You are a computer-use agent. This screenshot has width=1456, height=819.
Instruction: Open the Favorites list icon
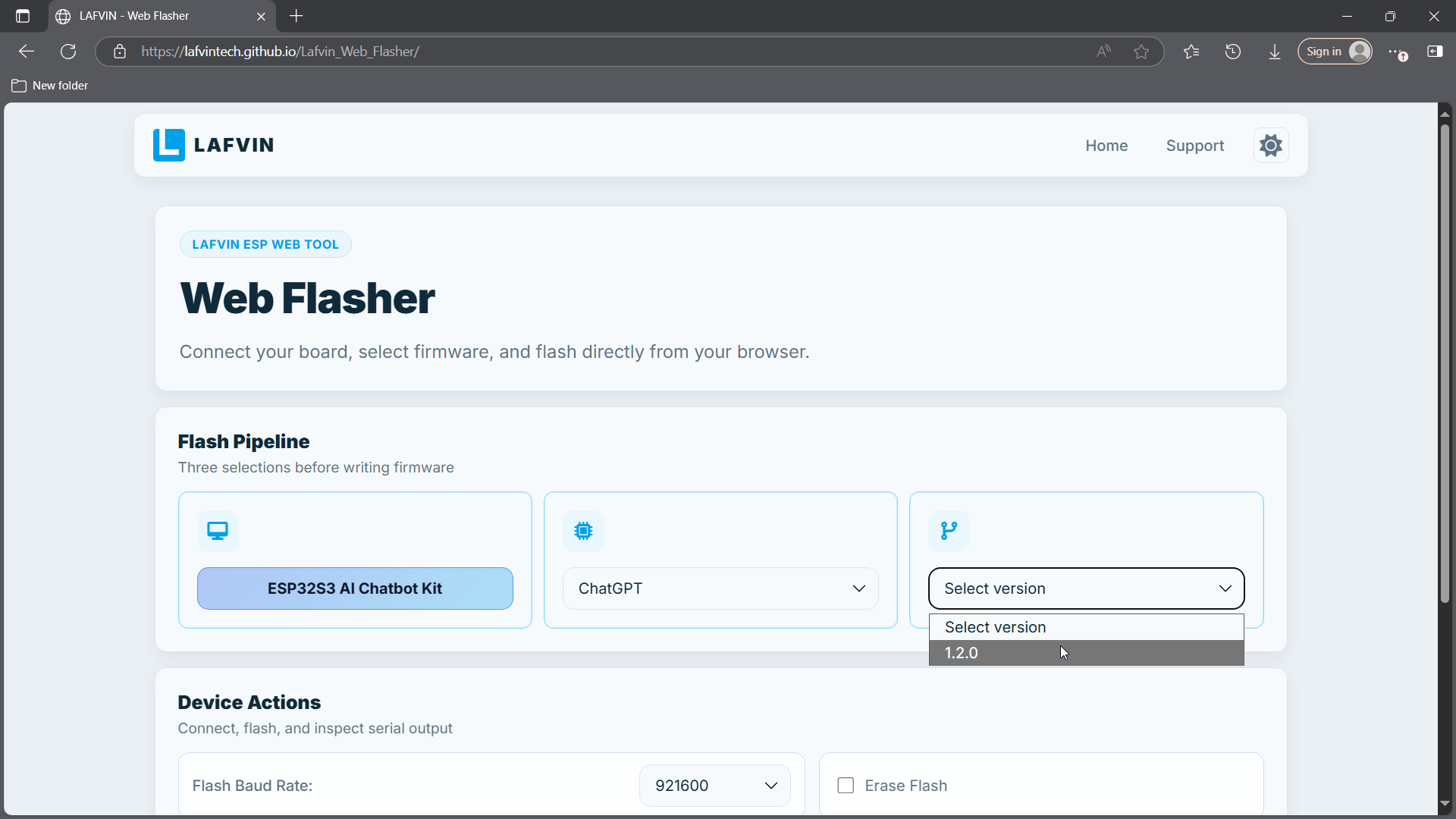[1191, 52]
